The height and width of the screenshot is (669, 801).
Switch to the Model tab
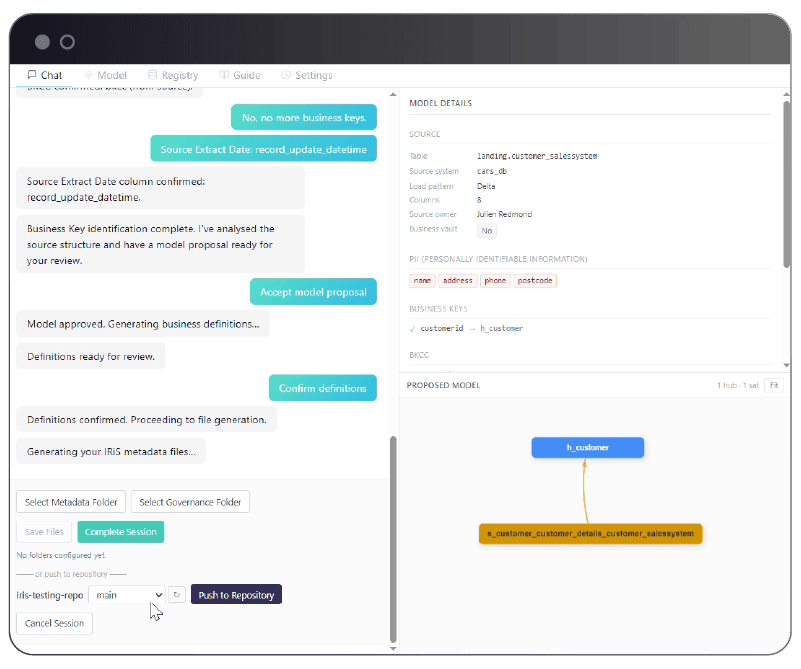(105, 75)
